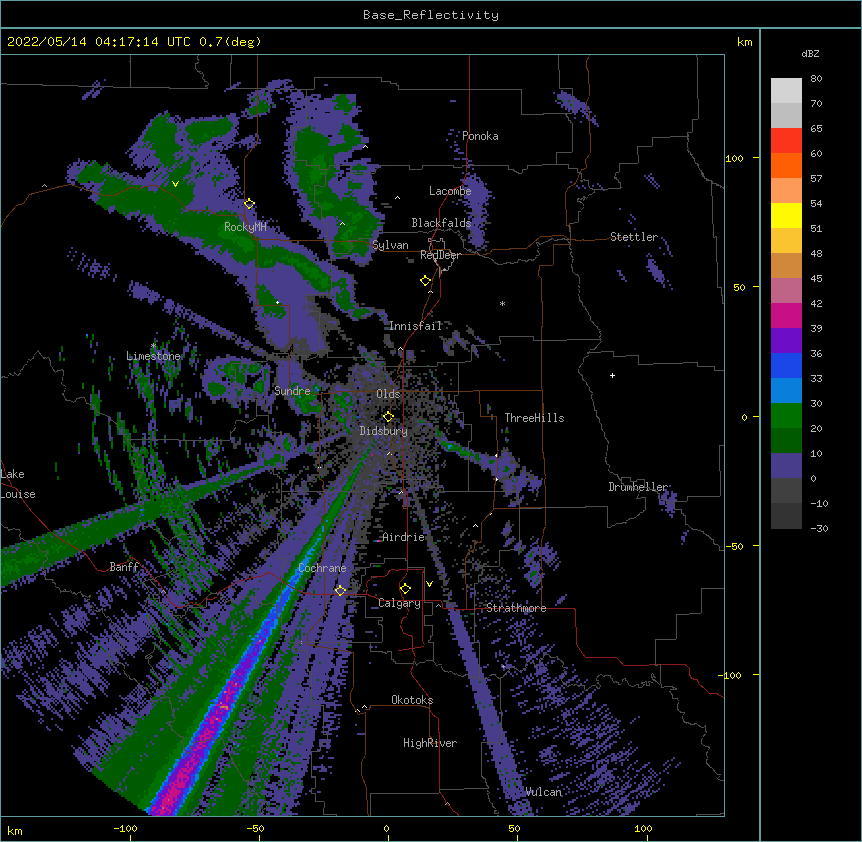This screenshot has height=842, width=862.
Task: Click the Sylvan label
Action: click(x=390, y=245)
